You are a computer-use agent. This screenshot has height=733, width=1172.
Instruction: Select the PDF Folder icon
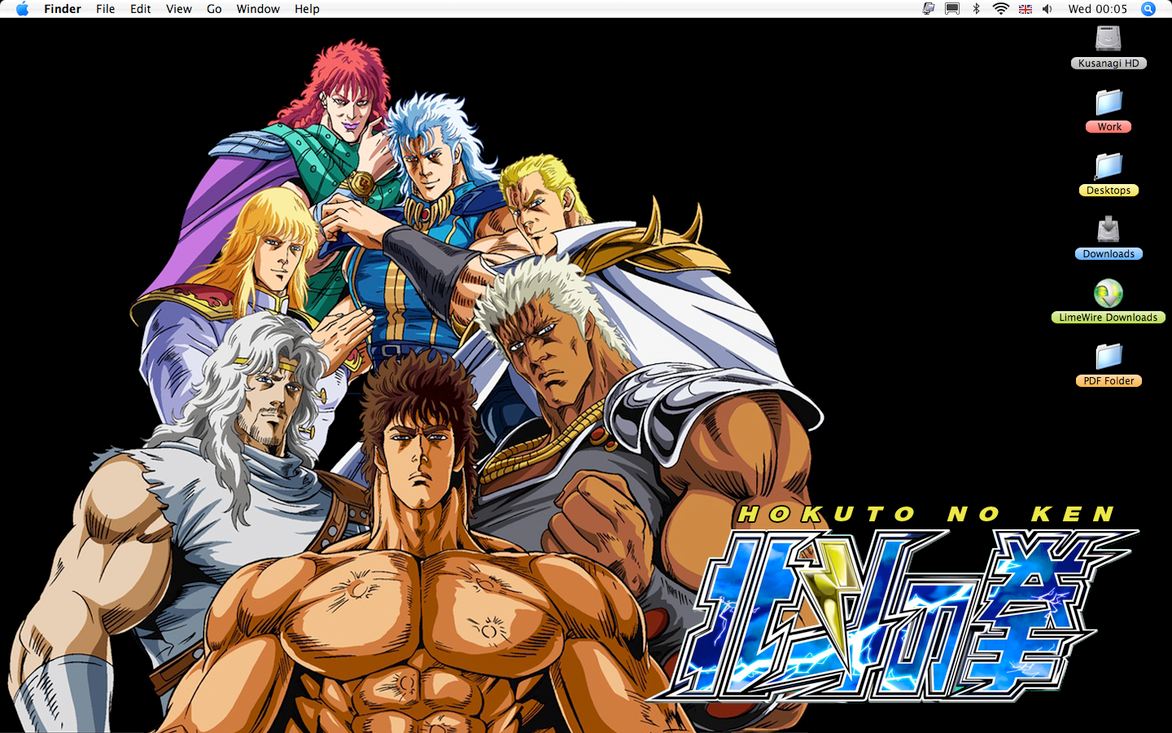pyautogui.click(x=1108, y=356)
